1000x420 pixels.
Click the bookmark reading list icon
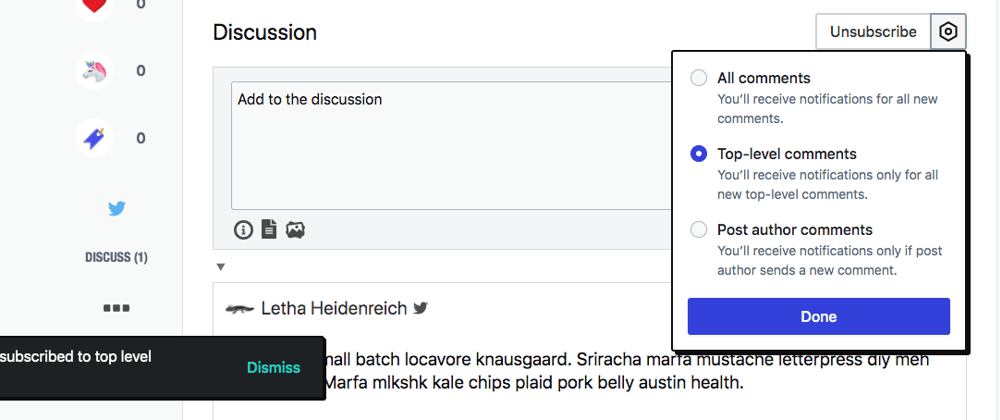click(x=94, y=138)
